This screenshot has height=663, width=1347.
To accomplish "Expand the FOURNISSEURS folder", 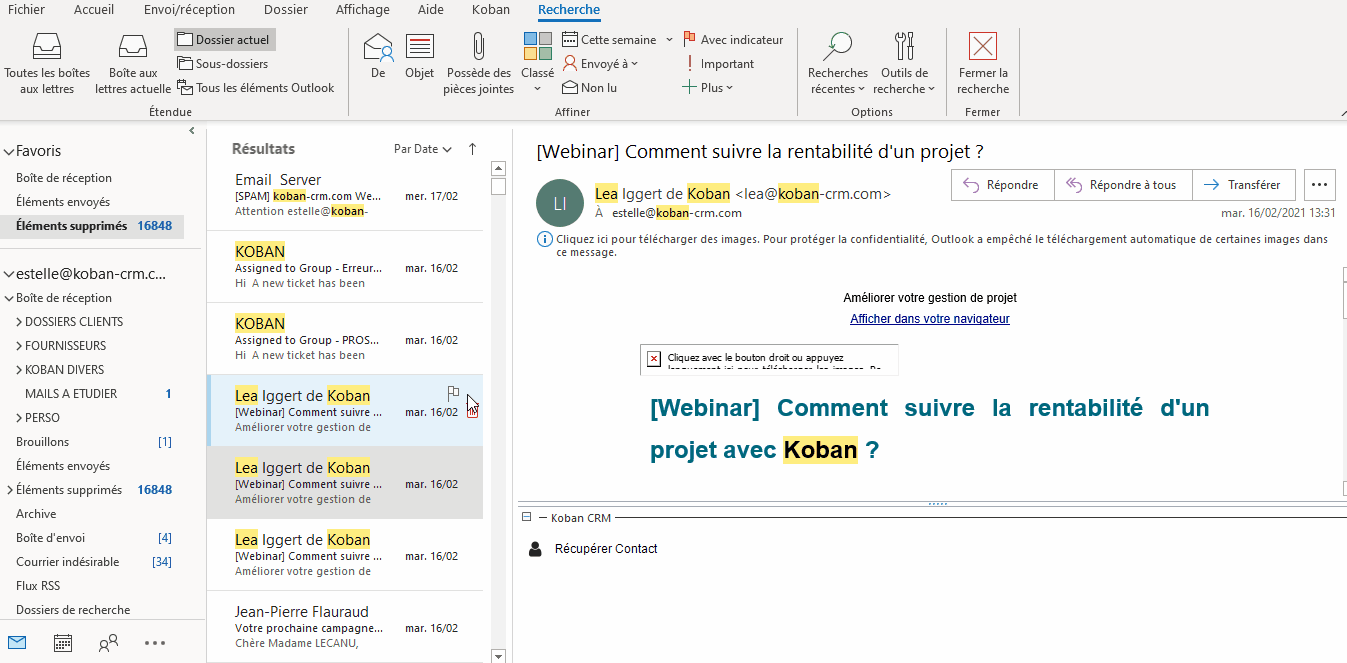I will coord(19,346).
